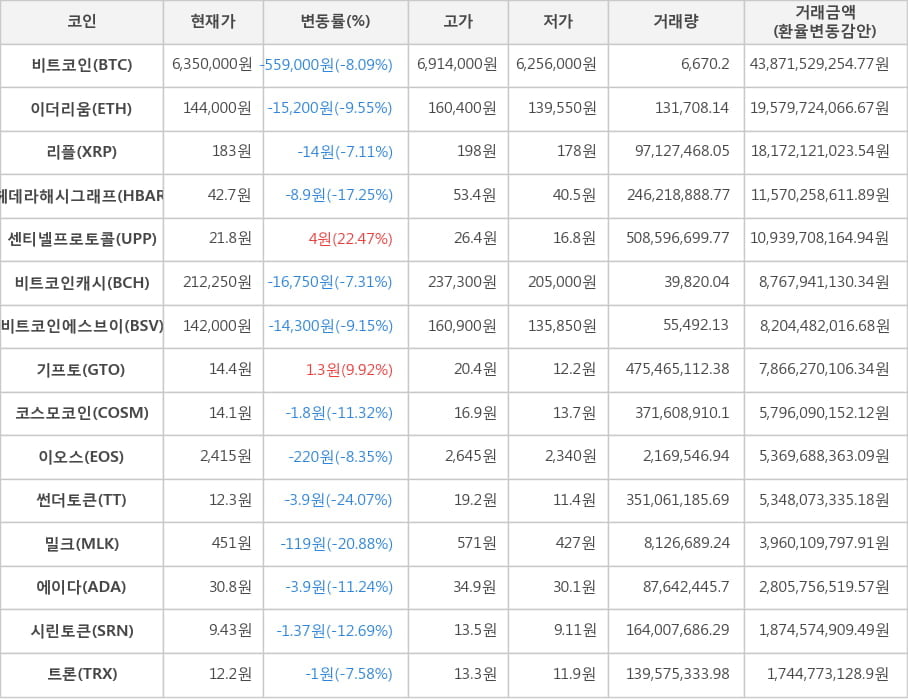Click the 변동률(%) column header
The height and width of the screenshot is (700, 908).
click(335, 21)
